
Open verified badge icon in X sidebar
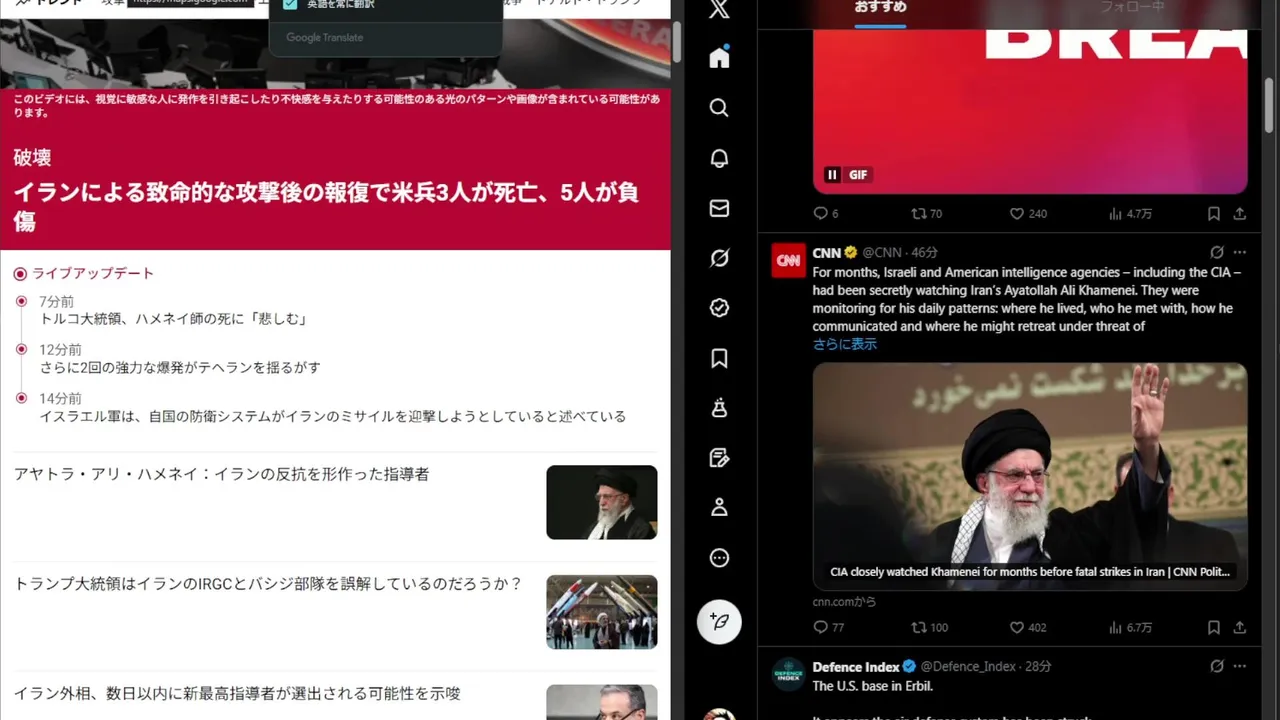719,308
